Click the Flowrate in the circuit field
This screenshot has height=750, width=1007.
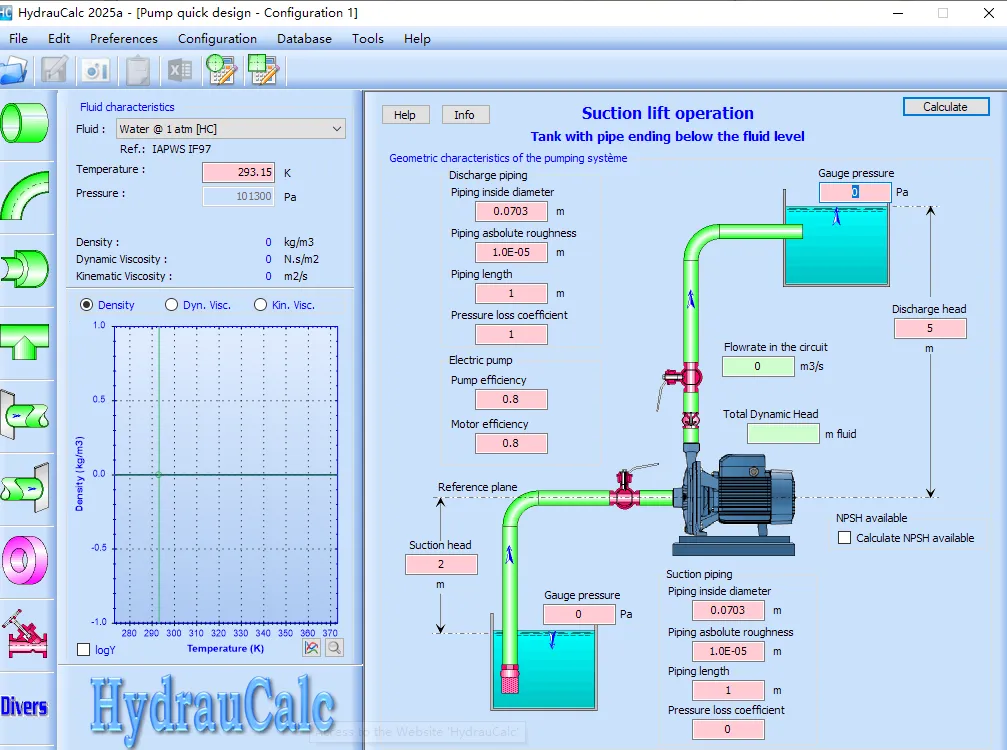(758, 366)
